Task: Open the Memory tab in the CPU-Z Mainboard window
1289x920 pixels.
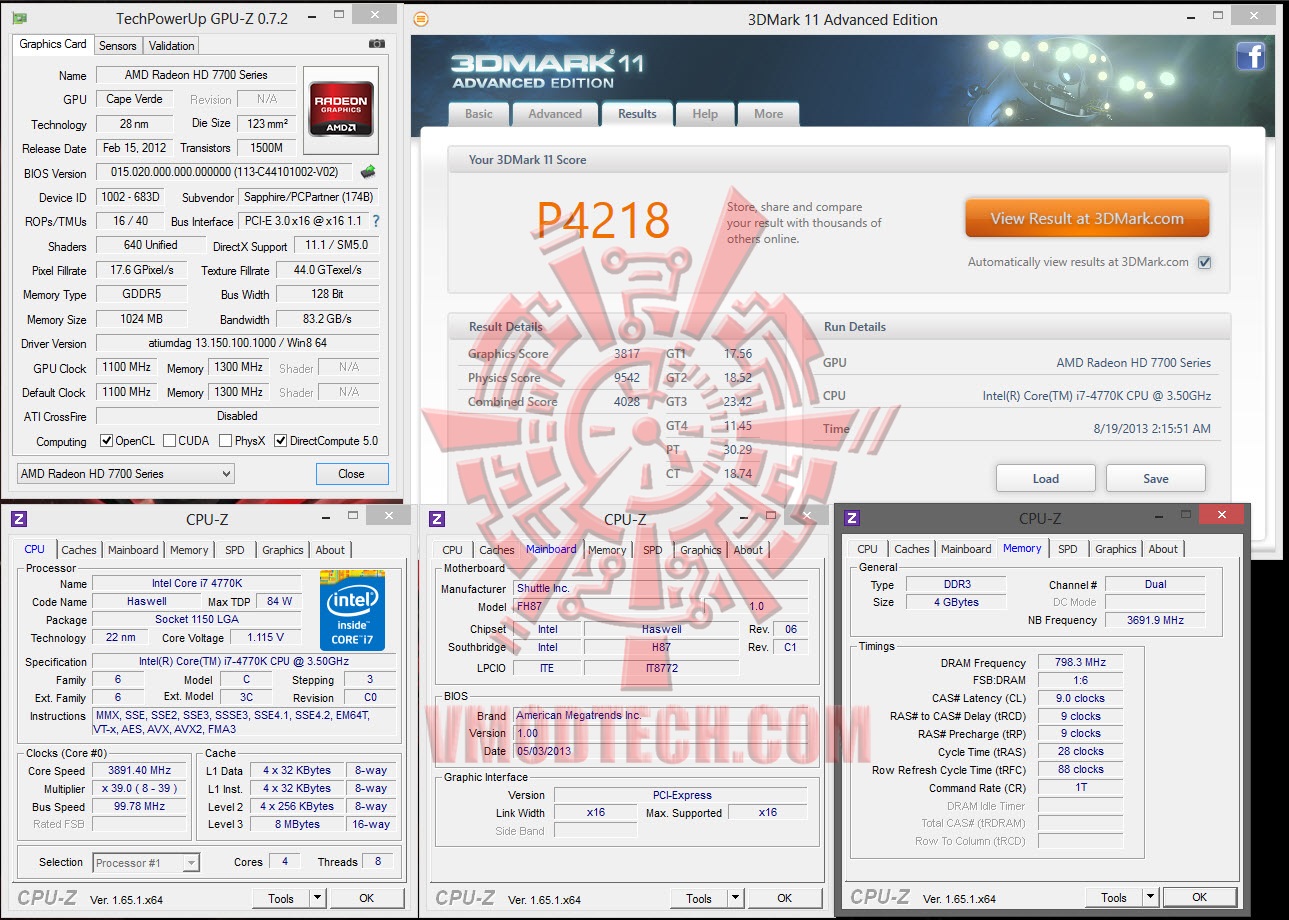Action: 607,550
